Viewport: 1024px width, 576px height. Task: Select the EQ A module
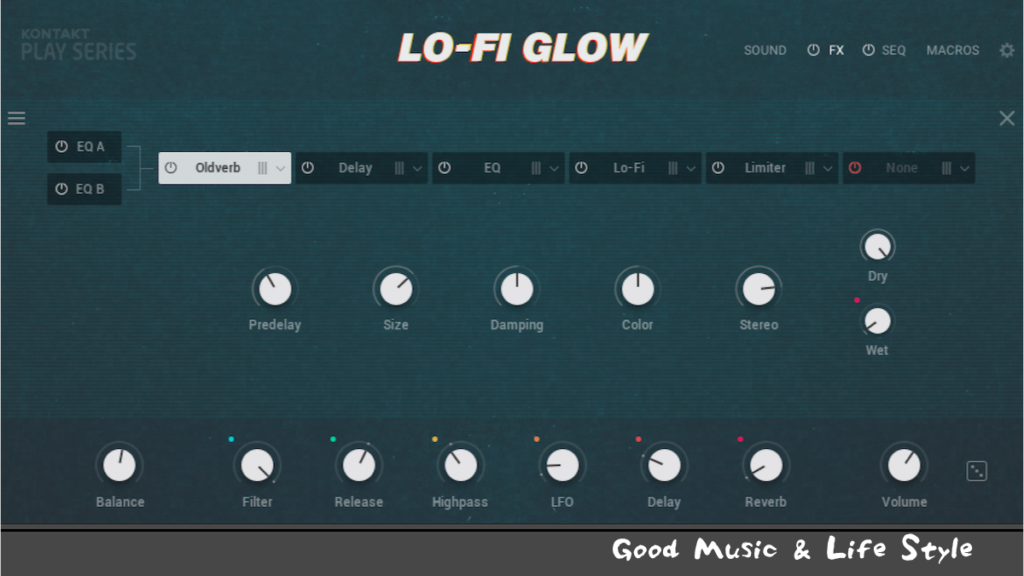pos(84,146)
